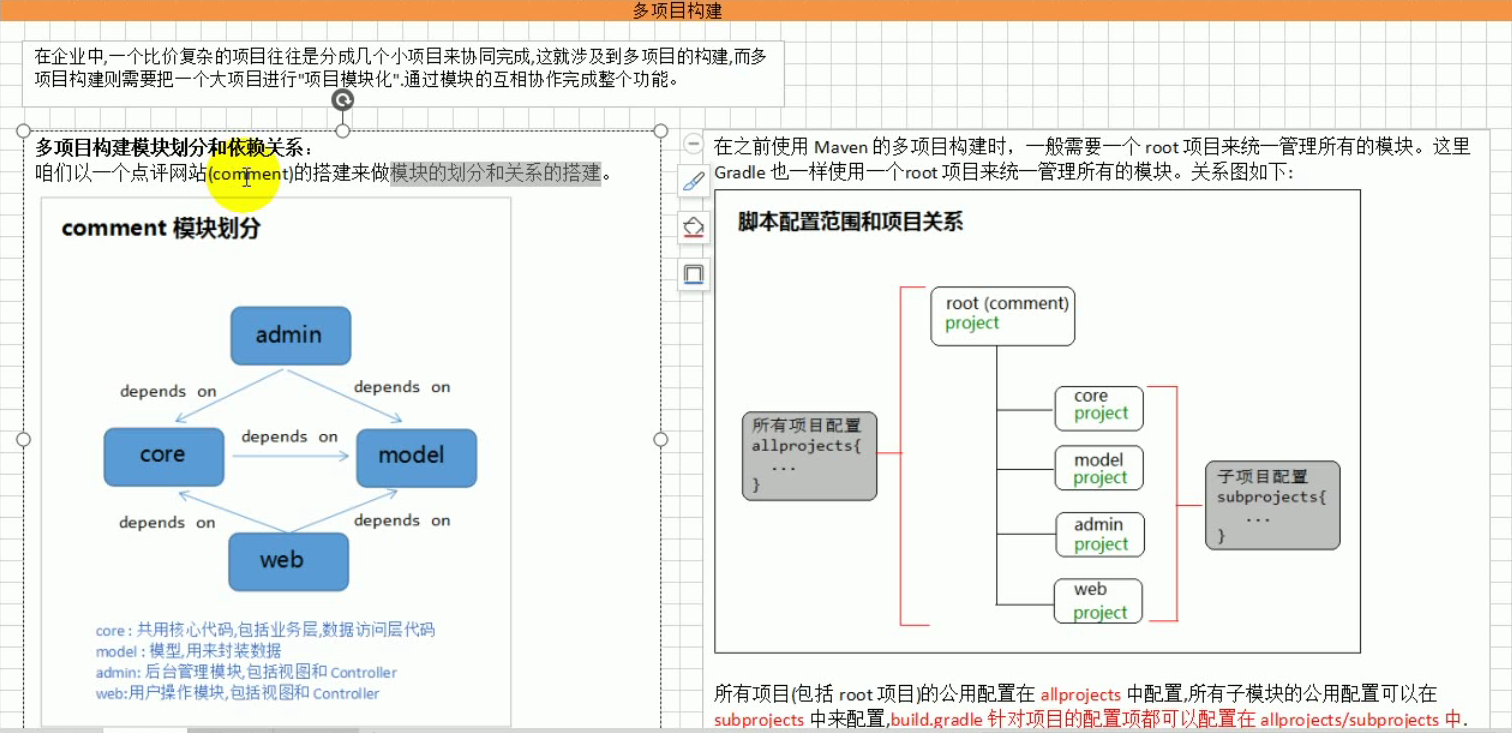Click the collapse minus icon beside the text box

tap(693, 144)
